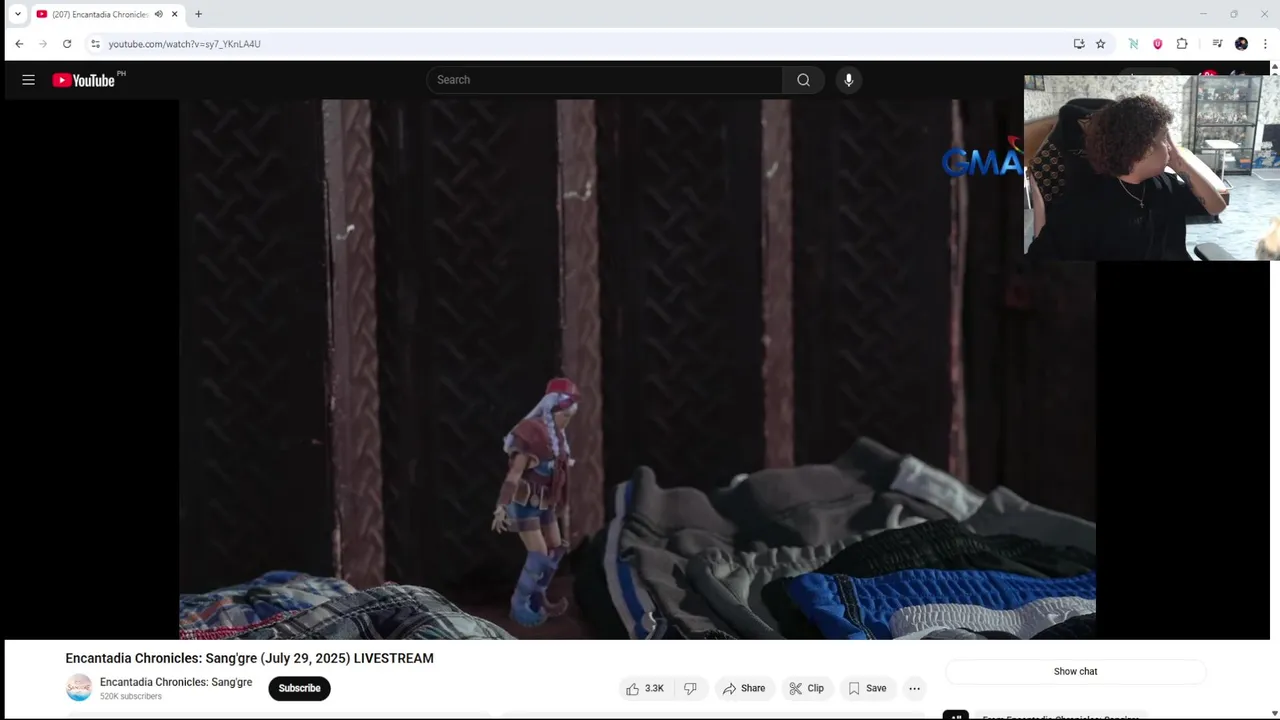1280x720 pixels.
Task: Open more actions three-dot menu under video
Action: coord(914,688)
